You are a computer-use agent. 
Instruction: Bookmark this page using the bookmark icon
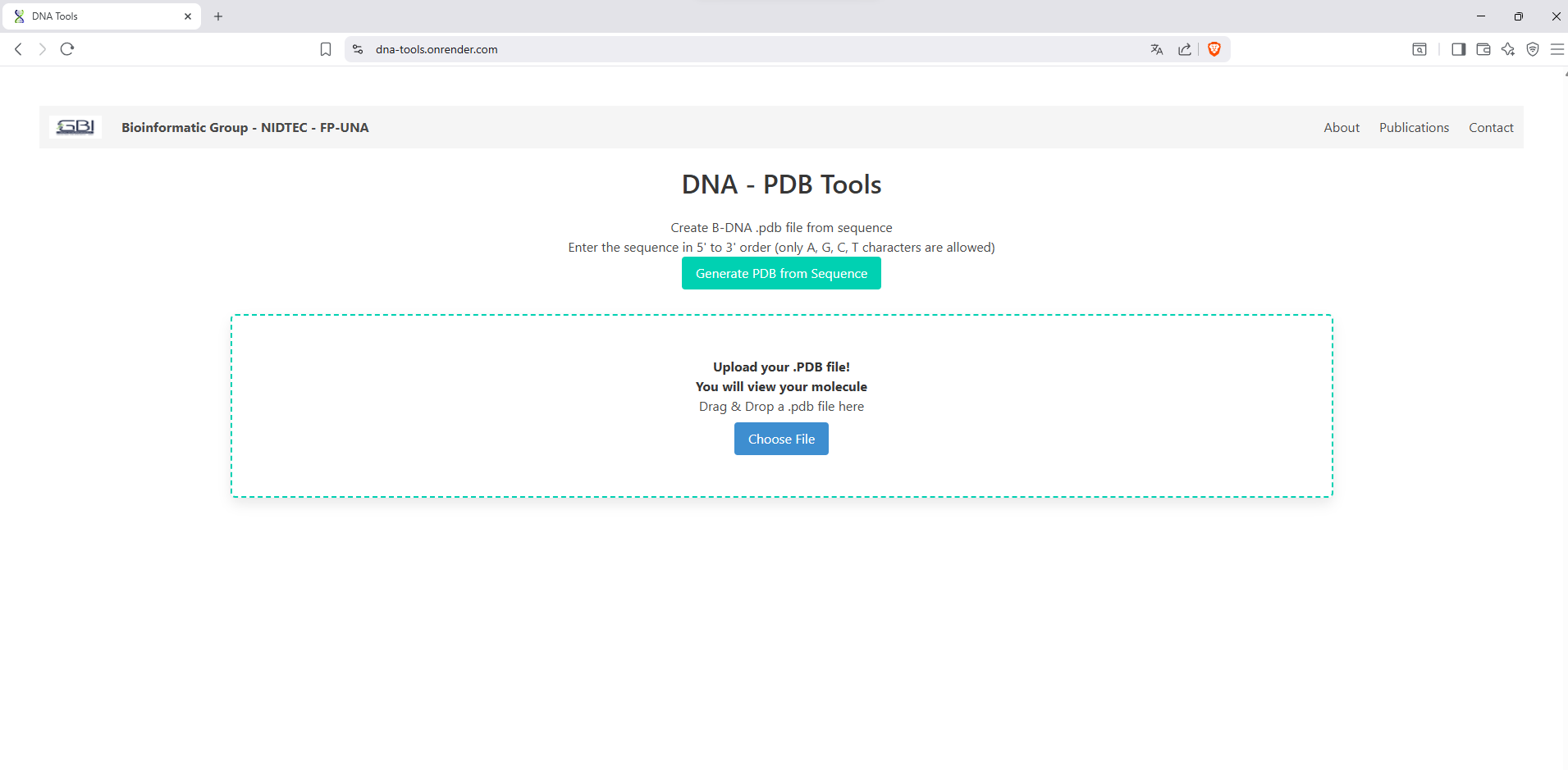pyautogui.click(x=325, y=49)
